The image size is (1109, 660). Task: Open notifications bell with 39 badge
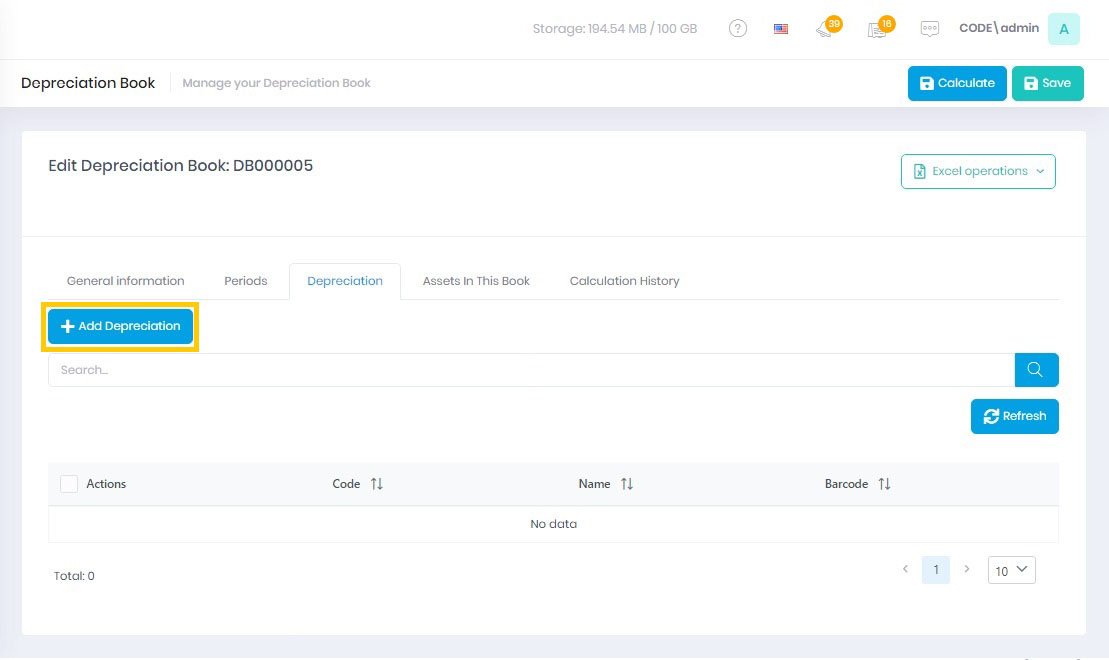pos(826,29)
